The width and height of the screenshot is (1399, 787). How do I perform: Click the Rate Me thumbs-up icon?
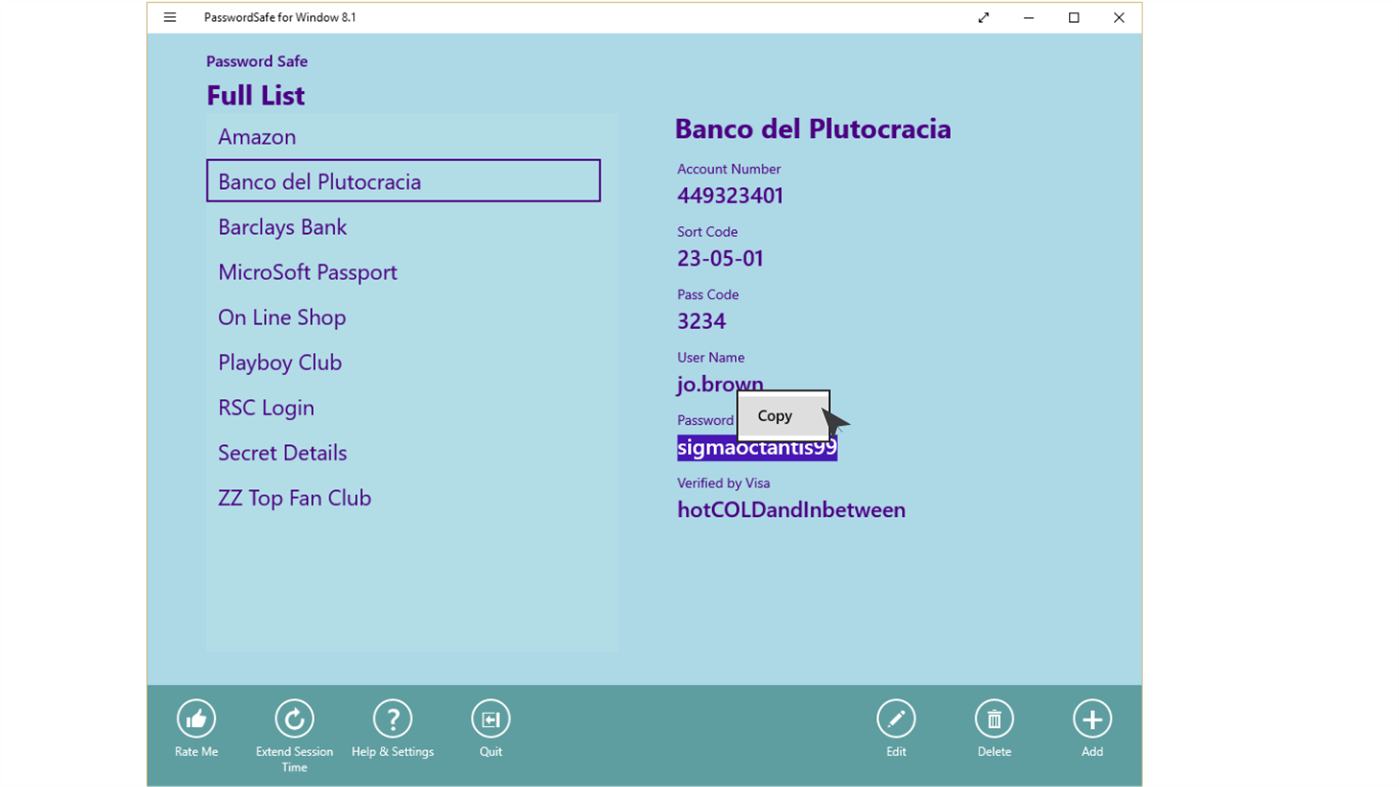coord(196,717)
